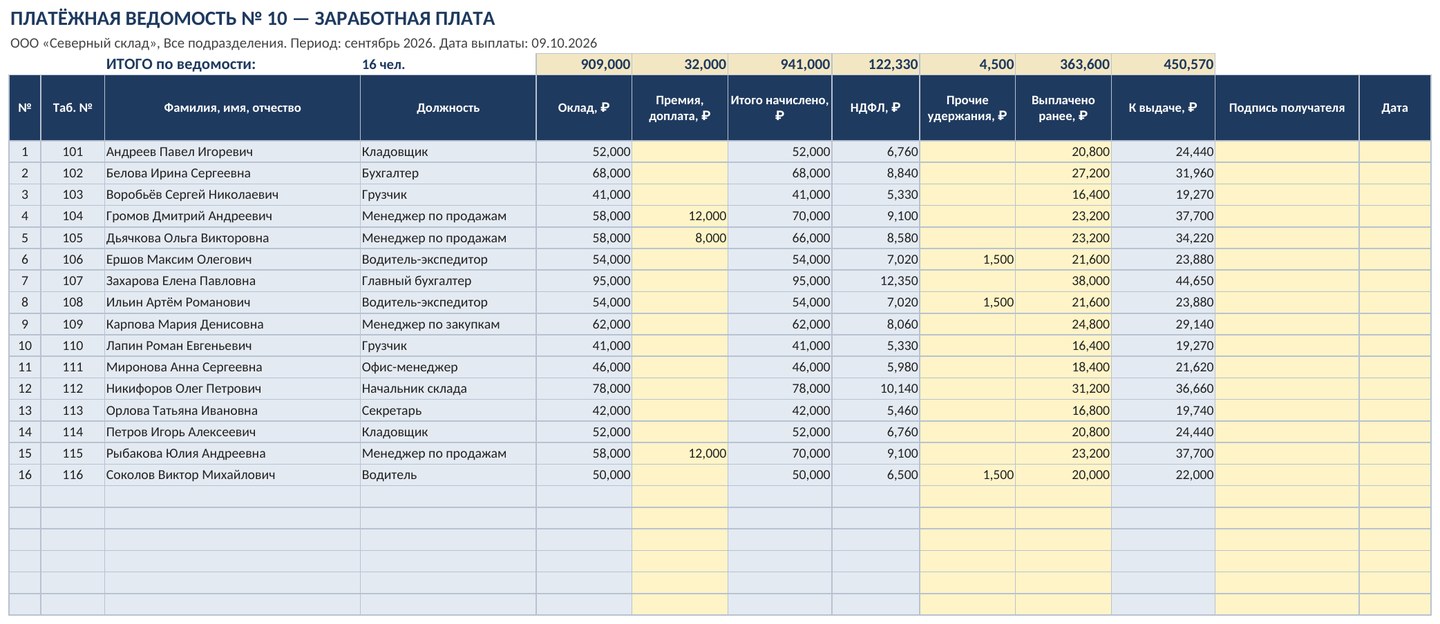
Task: Select the position cell 'Бухгалтер'
Action: pyautogui.click(x=448, y=173)
